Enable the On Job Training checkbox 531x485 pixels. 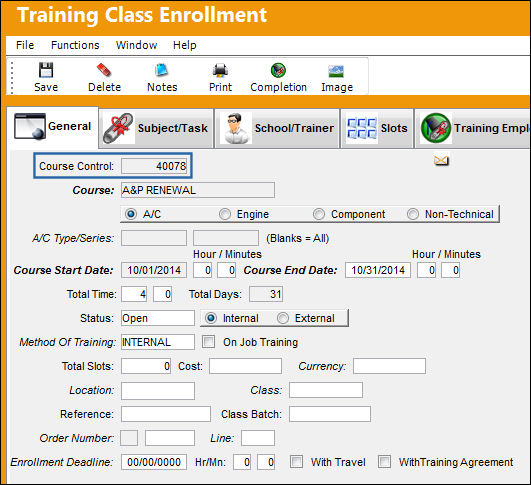click(x=208, y=341)
